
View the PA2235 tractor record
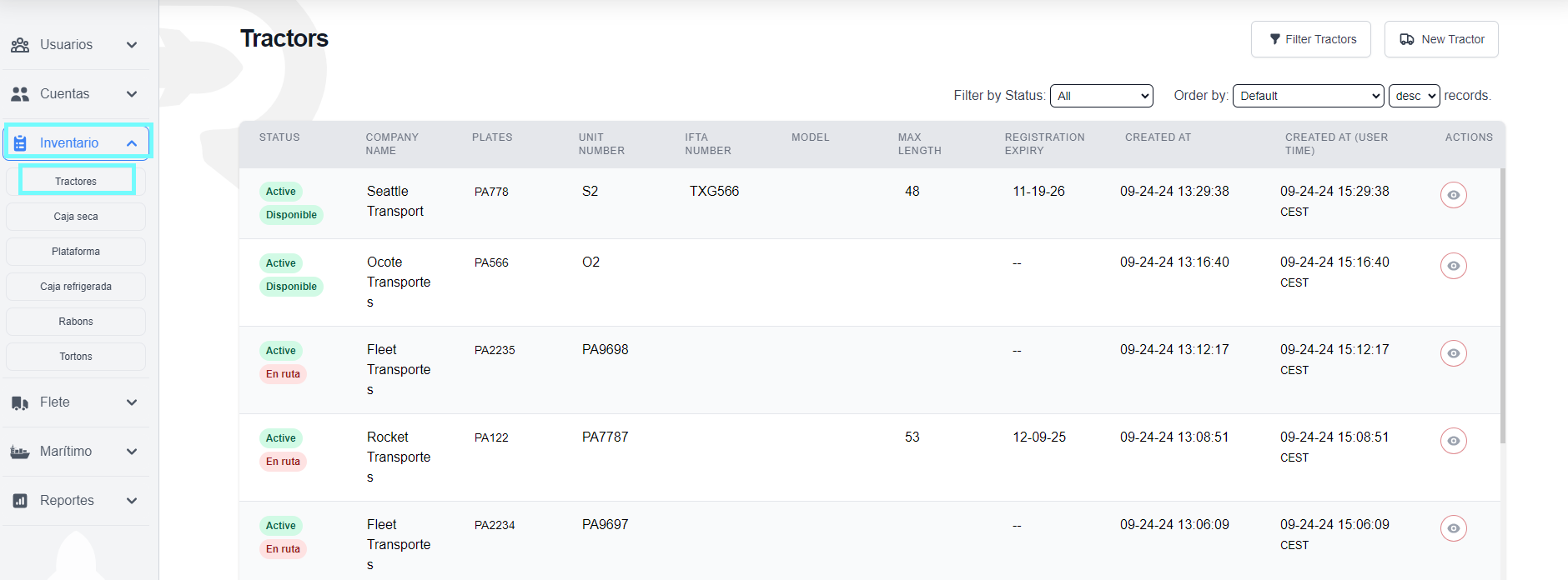[x=1454, y=353]
